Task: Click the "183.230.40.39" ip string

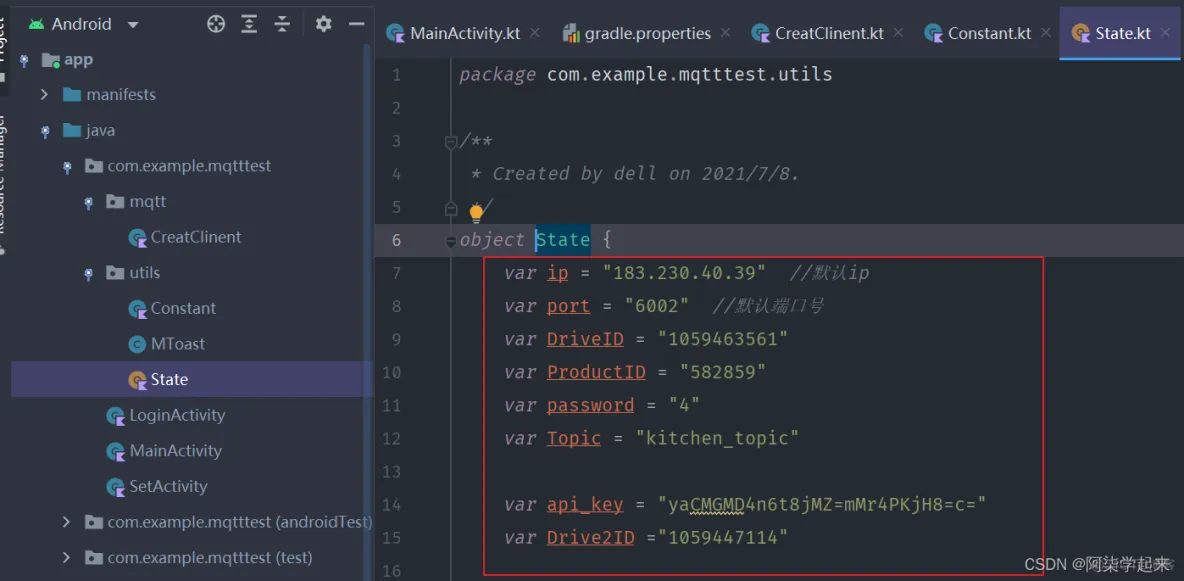Action: (x=684, y=273)
